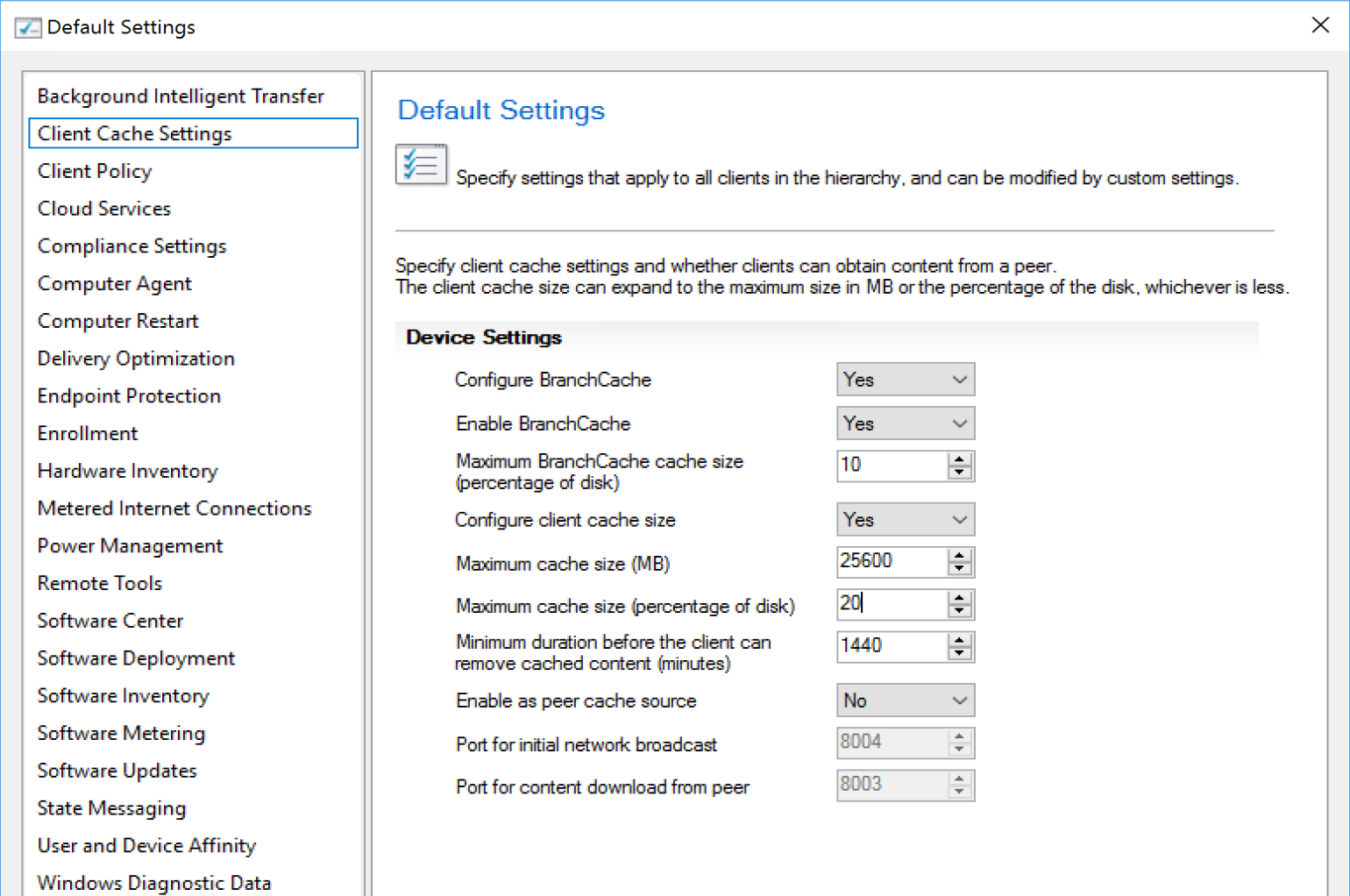Screen dimensions: 1350x896
Task: Close the Default Settings dialog
Action: pos(1320,25)
